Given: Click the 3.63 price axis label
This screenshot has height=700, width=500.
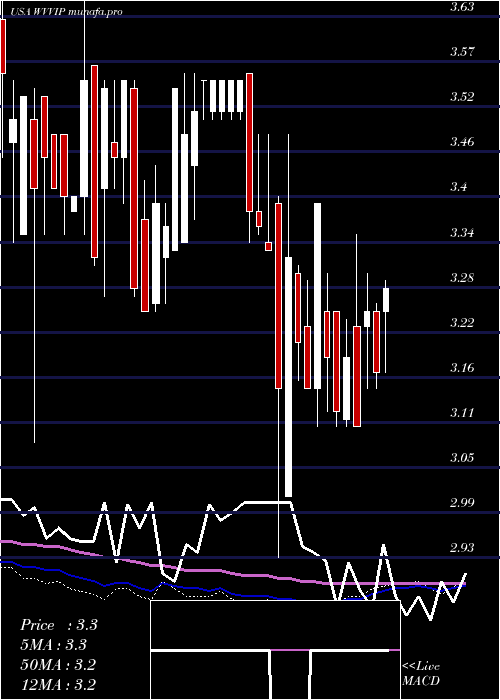Looking at the screenshot, I should tap(462, 7).
